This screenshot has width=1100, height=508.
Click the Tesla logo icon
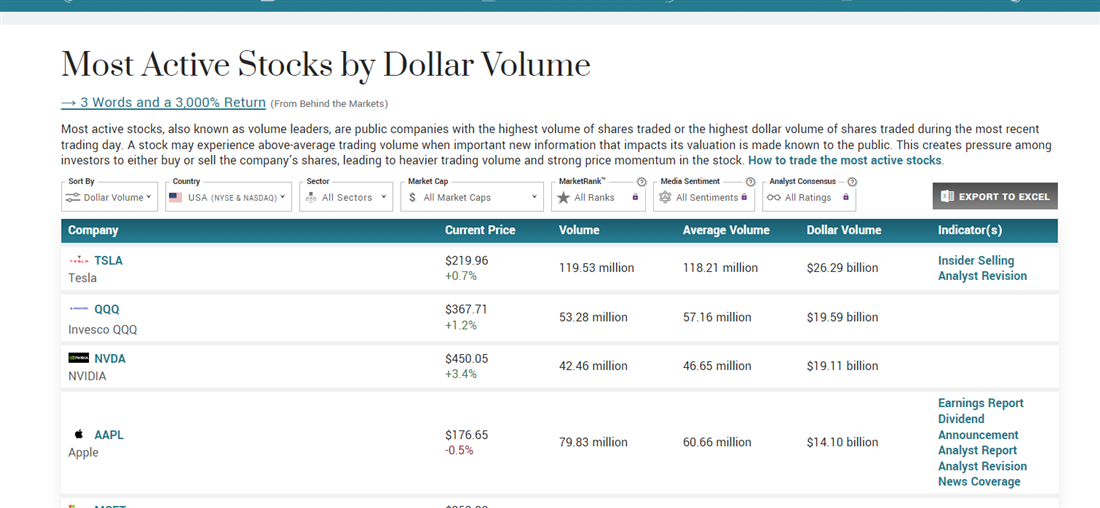click(x=78, y=261)
